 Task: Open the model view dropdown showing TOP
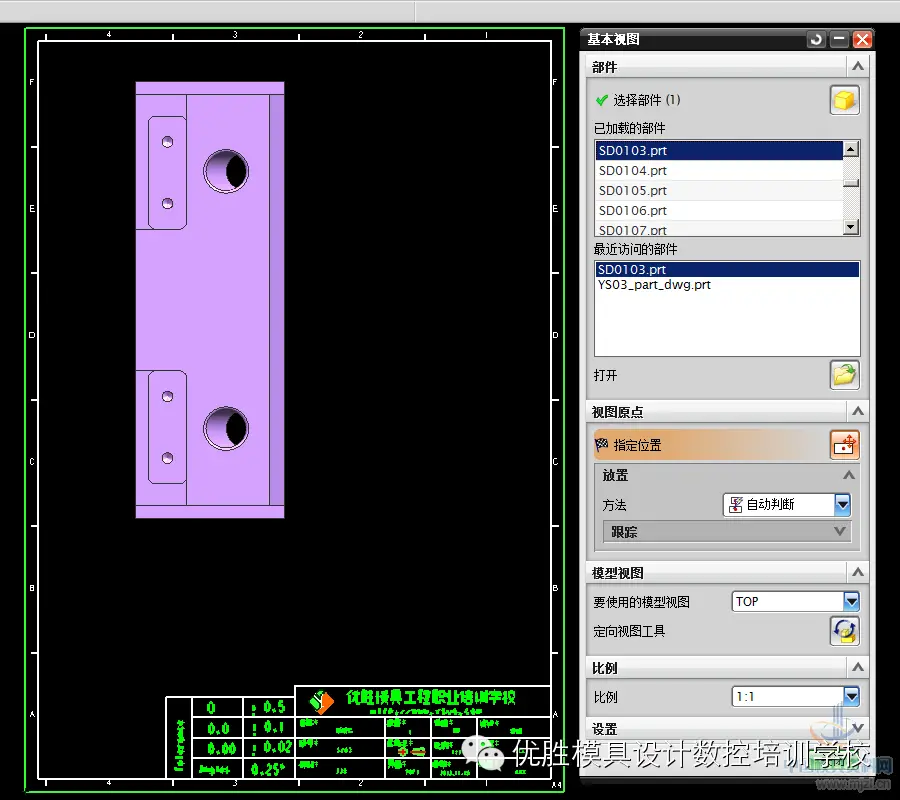(x=851, y=601)
